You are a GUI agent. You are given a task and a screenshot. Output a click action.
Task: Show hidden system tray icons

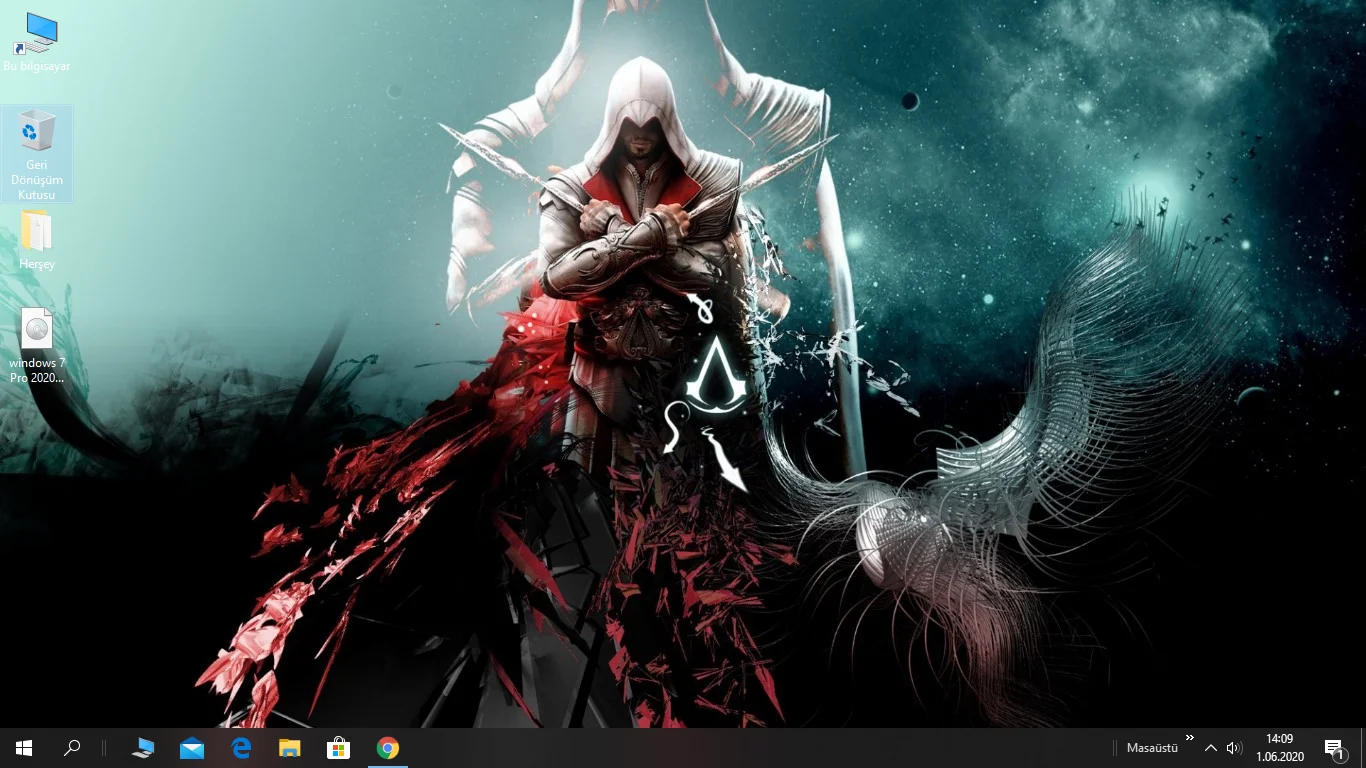pyautogui.click(x=1211, y=748)
